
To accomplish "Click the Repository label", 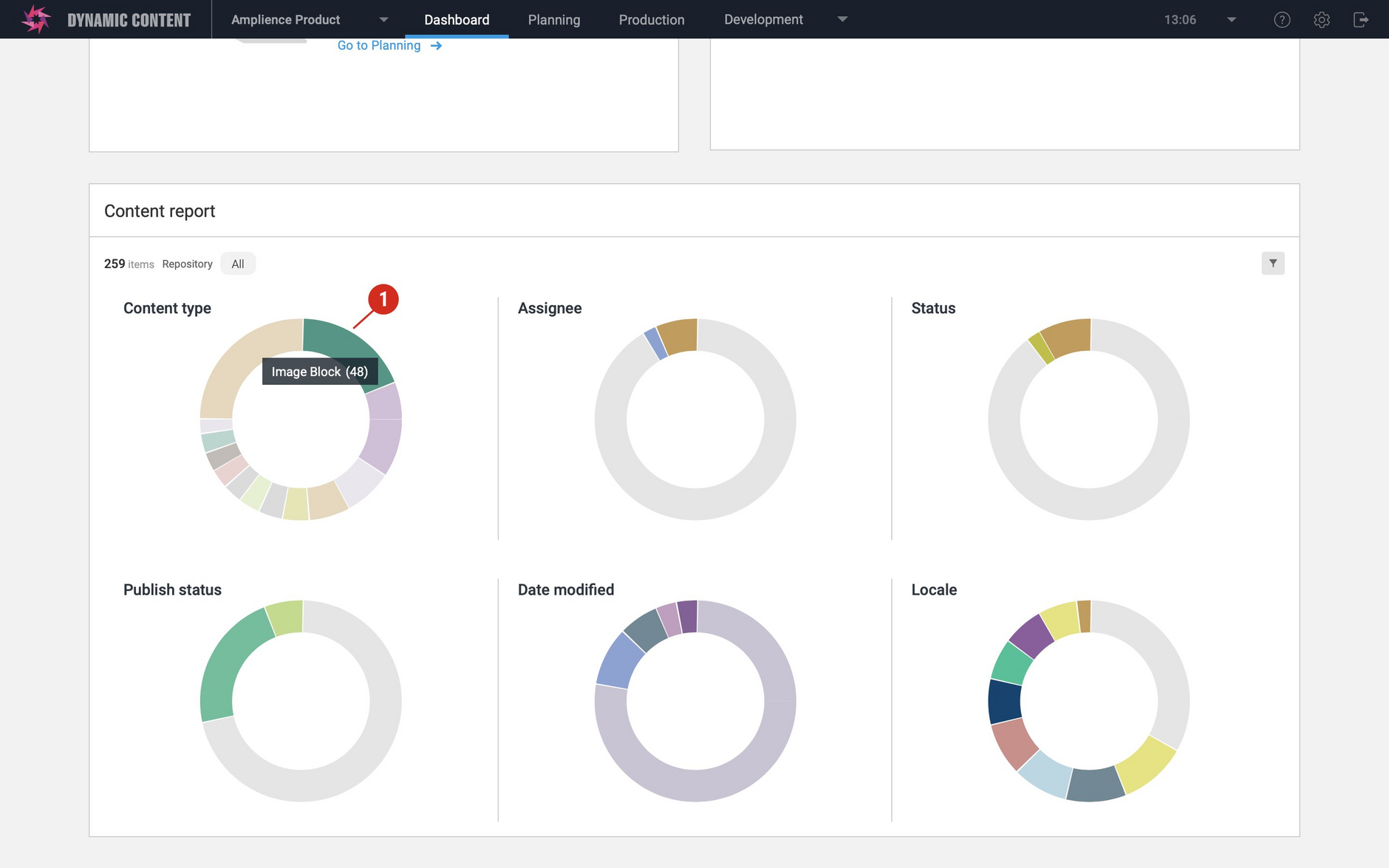I will pyautogui.click(x=187, y=264).
